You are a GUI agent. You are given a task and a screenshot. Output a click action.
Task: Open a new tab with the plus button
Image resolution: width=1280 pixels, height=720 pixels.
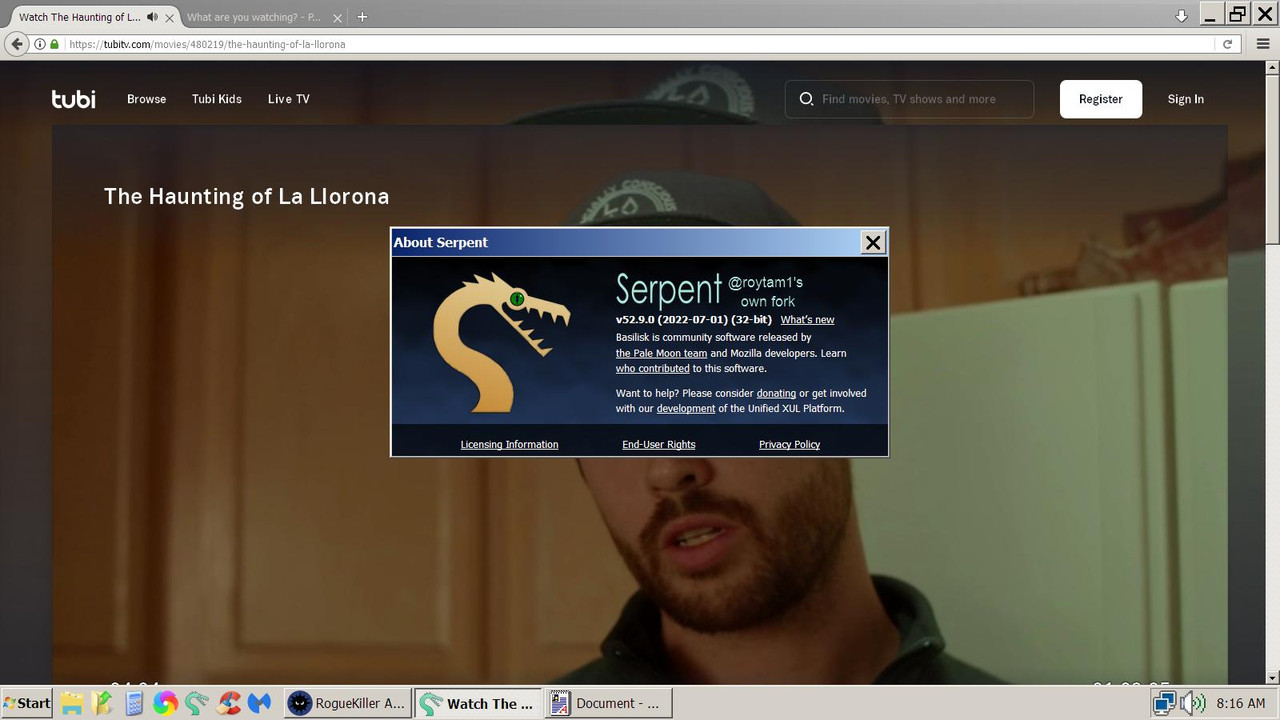(362, 16)
